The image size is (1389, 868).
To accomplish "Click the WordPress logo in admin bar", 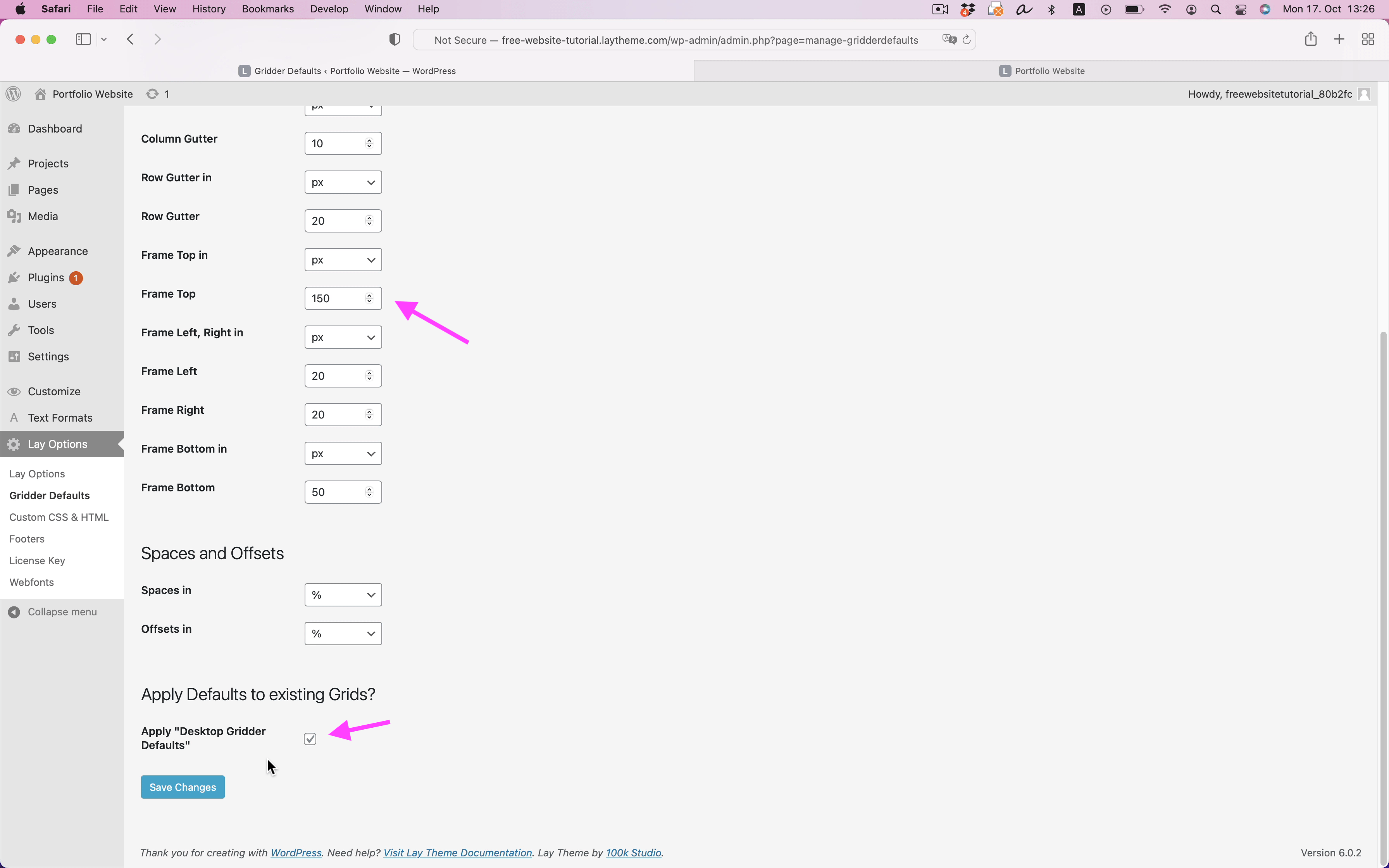I will click(x=13, y=93).
